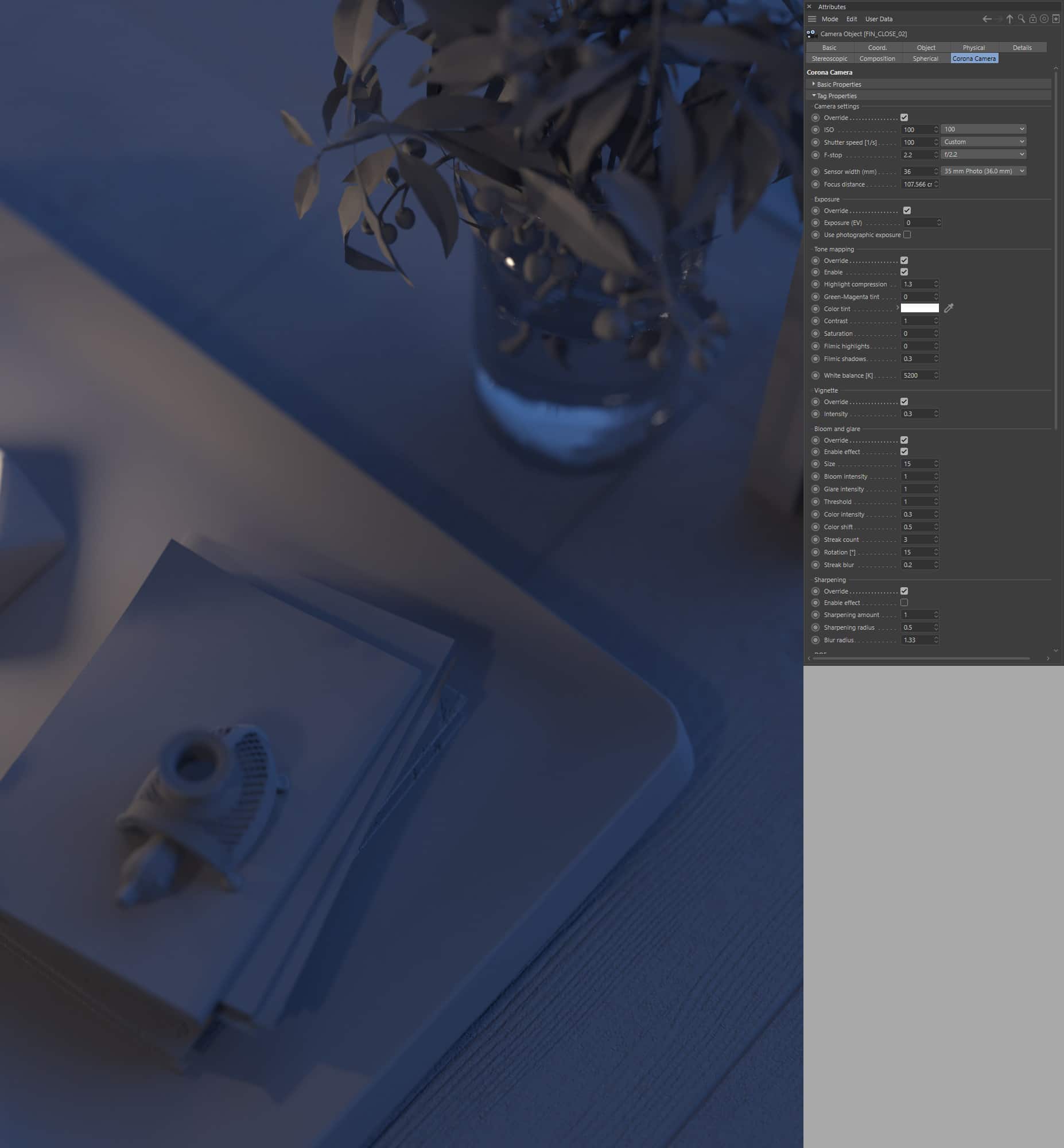This screenshot has height=1148, width=1064.
Task: Click the keyframe dot beside Focus distance
Action: click(816, 184)
